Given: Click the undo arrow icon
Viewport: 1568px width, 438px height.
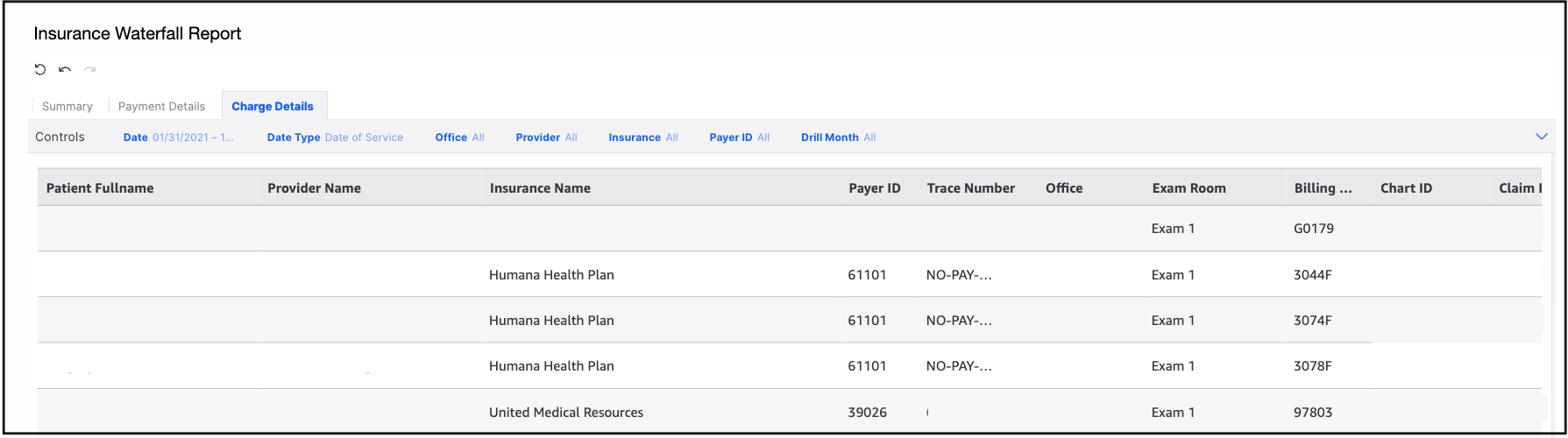Looking at the screenshot, I should click(65, 69).
